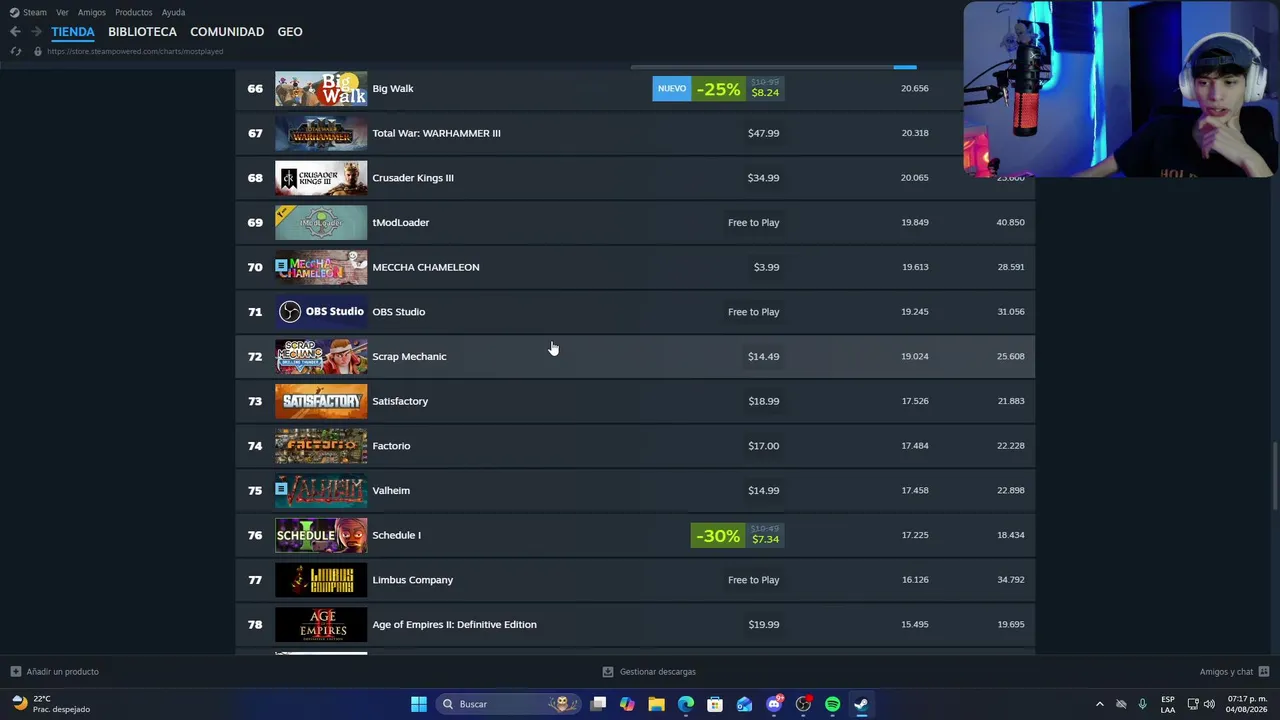Open the Schedule I thumbnail
The height and width of the screenshot is (720, 1280).
click(x=321, y=535)
